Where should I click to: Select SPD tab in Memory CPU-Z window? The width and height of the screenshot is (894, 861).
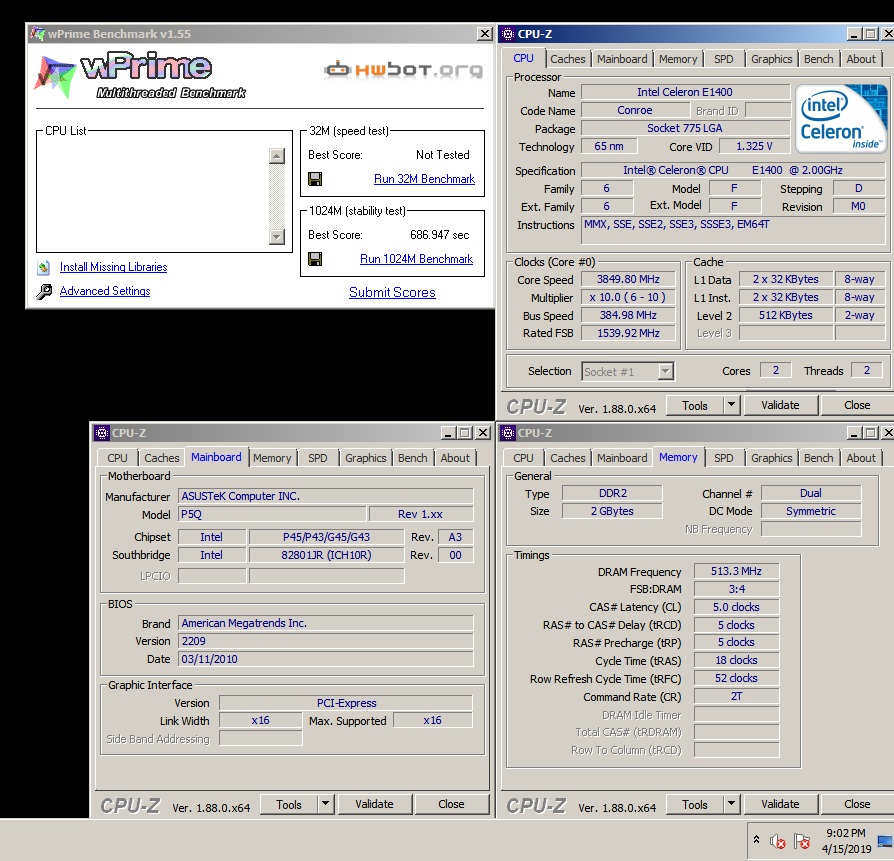[x=724, y=458]
